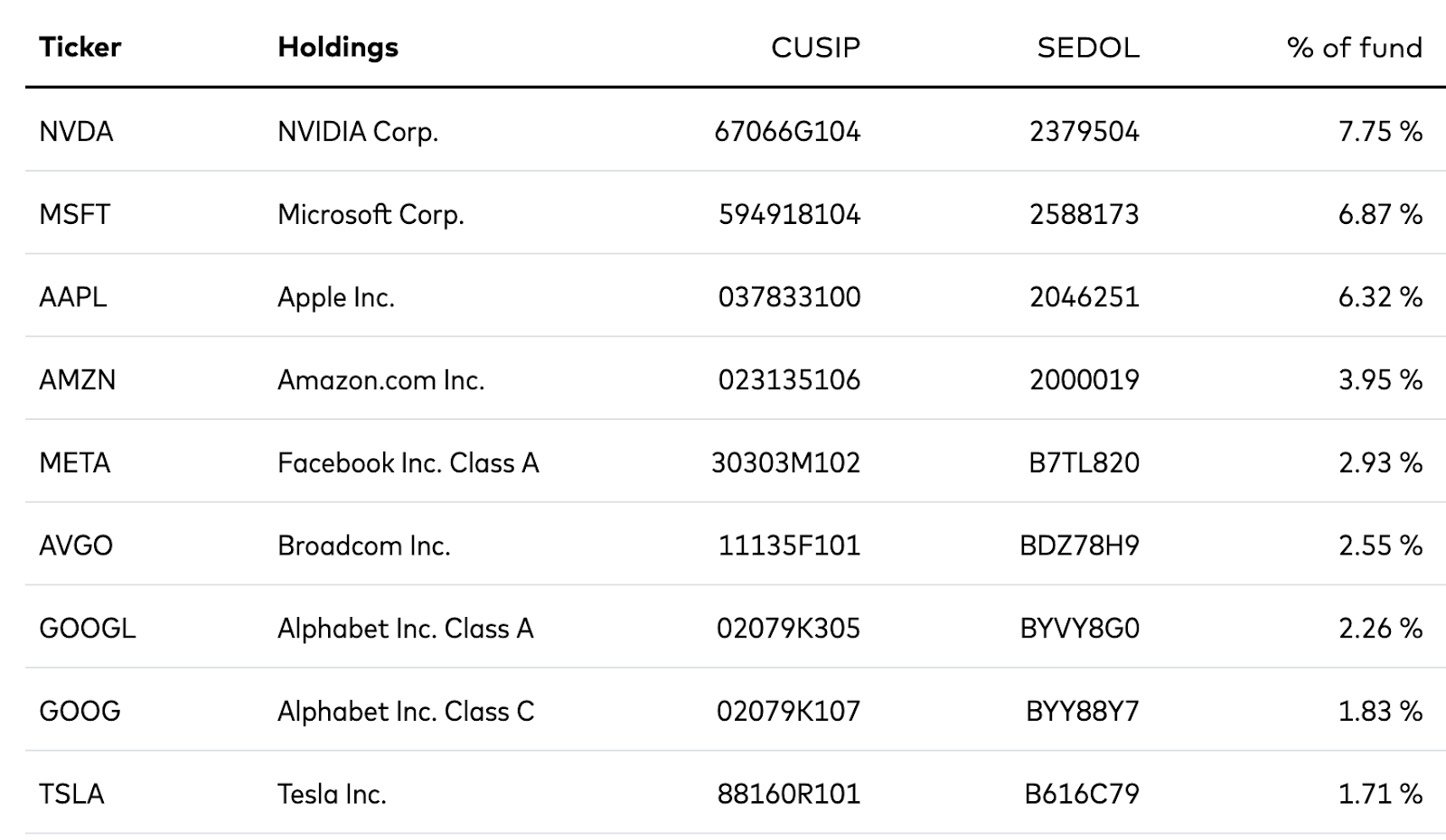Open the Microsoft Corp. holding
This screenshot has width=1446, height=840.
pyautogui.click(x=371, y=215)
